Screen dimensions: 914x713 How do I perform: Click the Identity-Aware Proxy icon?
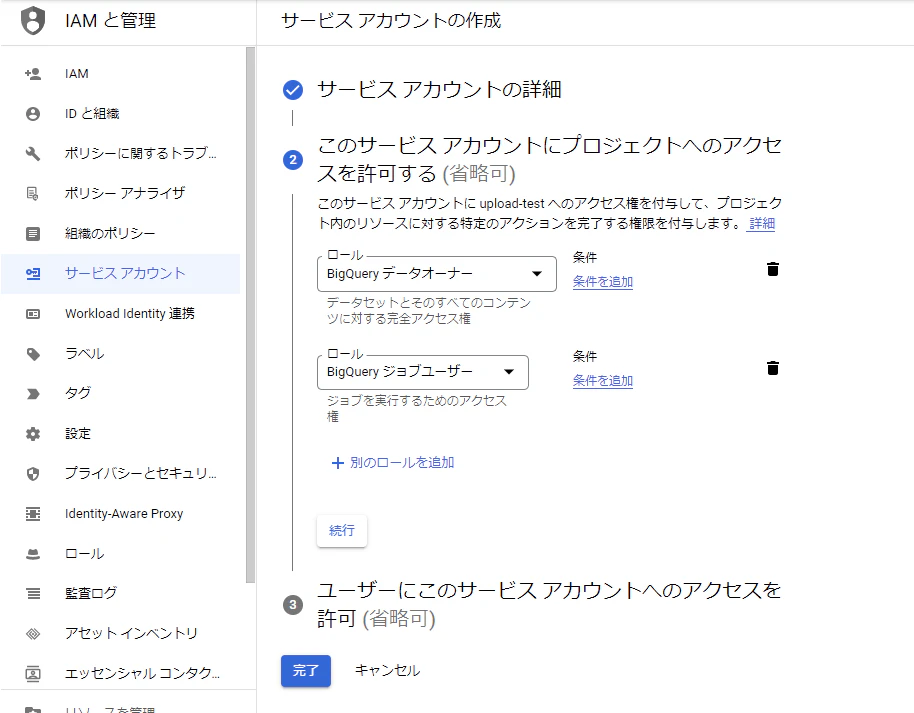click(x=33, y=514)
